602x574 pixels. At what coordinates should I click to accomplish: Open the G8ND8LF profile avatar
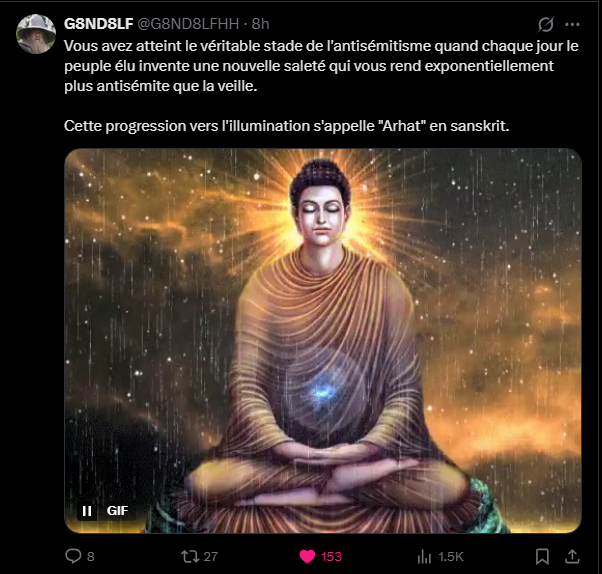[36, 34]
